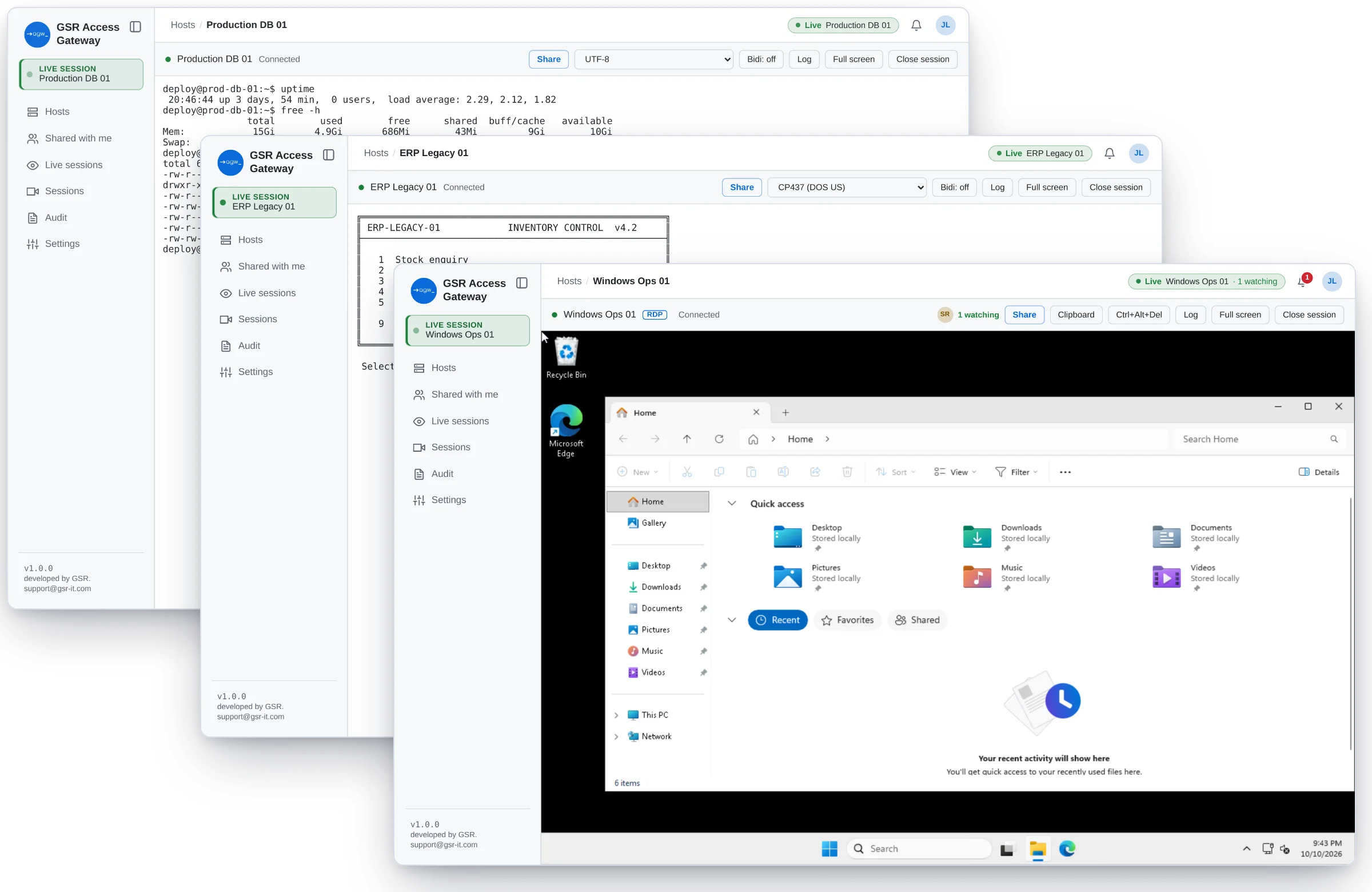Open Recycle Bin icon on remote desktop
1372x892 pixels.
[566, 357]
